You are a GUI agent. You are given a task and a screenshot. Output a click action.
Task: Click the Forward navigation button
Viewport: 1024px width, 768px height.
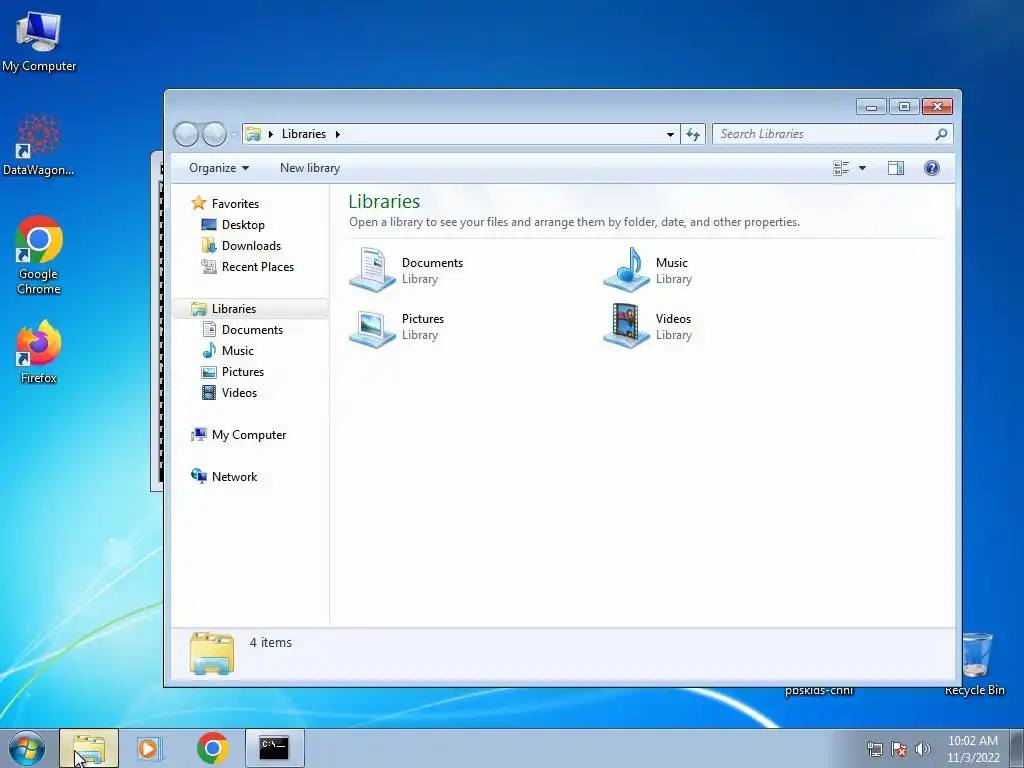pos(214,134)
